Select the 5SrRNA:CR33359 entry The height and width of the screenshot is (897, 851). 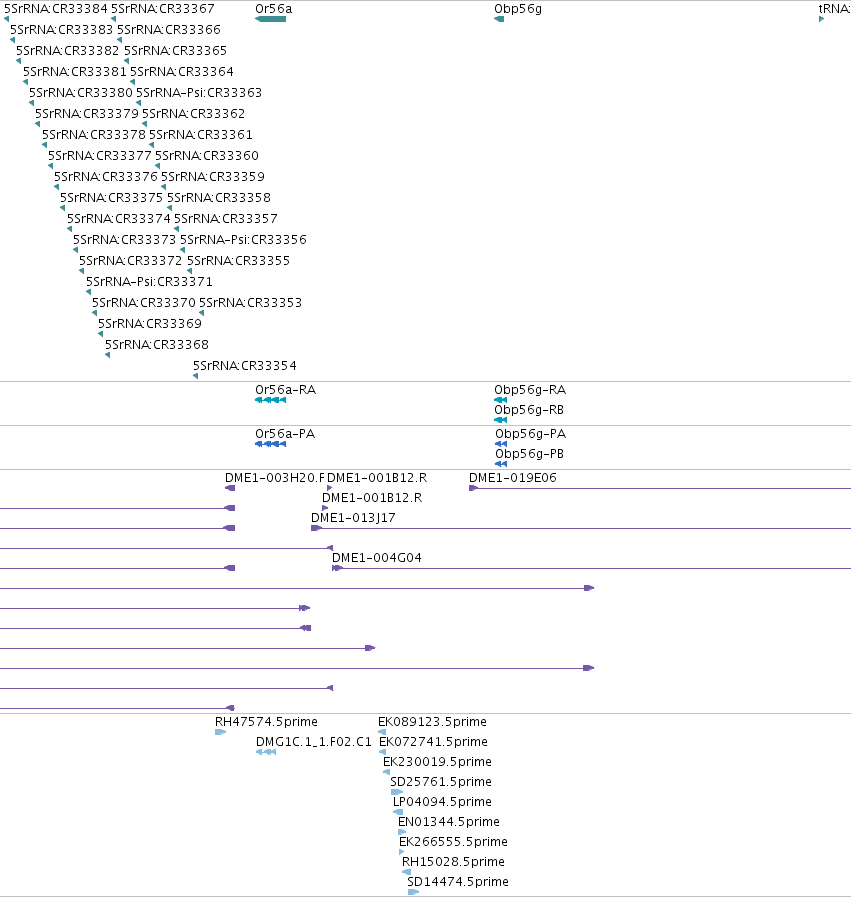click(213, 177)
